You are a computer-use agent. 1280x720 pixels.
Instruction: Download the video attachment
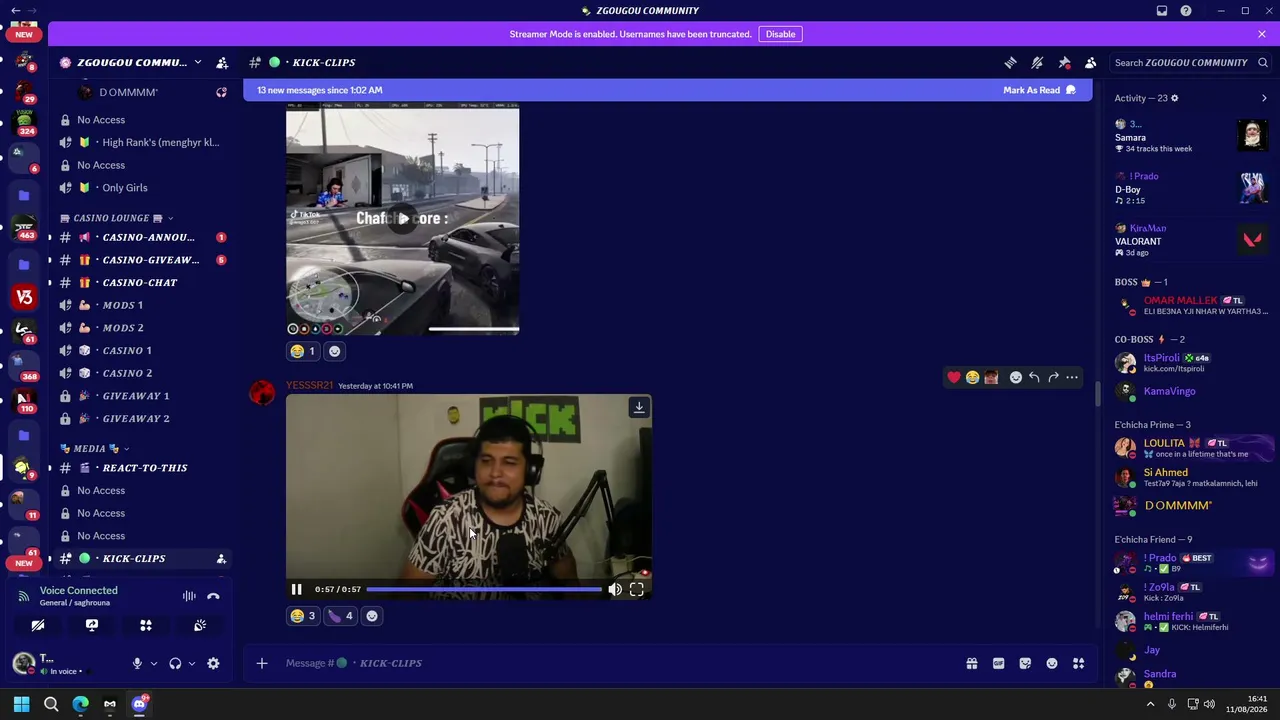point(639,407)
